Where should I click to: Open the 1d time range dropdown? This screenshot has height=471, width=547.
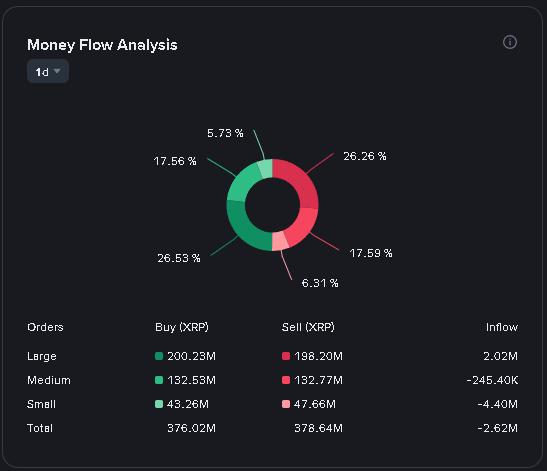48,72
